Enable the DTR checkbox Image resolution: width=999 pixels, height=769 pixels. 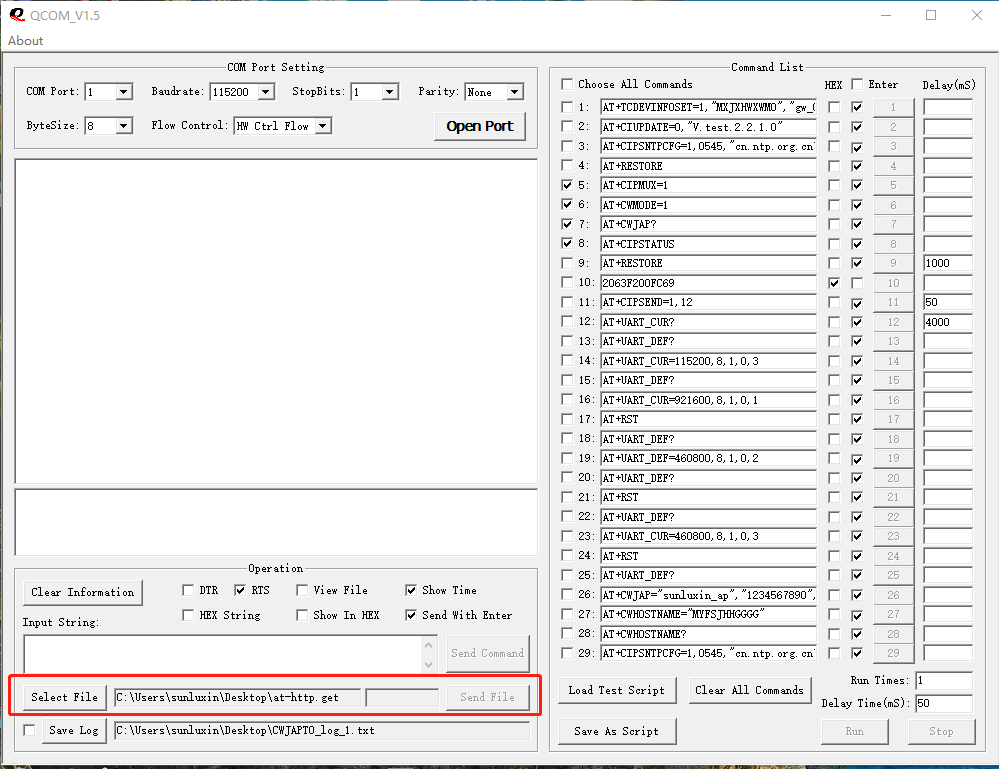pos(188,590)
